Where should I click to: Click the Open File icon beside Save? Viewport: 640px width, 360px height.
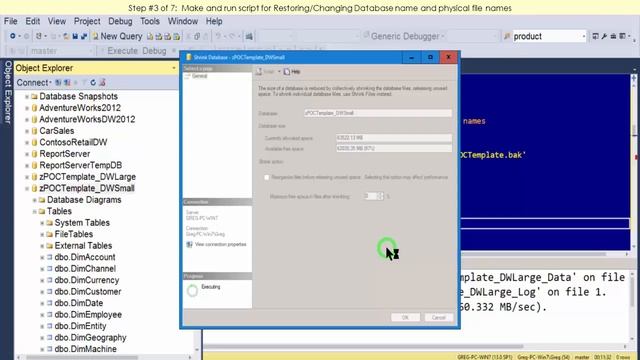coord(66,36)
